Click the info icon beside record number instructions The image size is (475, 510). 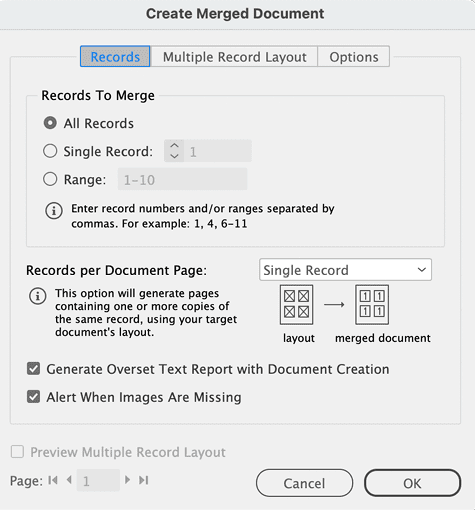point(54,211)
